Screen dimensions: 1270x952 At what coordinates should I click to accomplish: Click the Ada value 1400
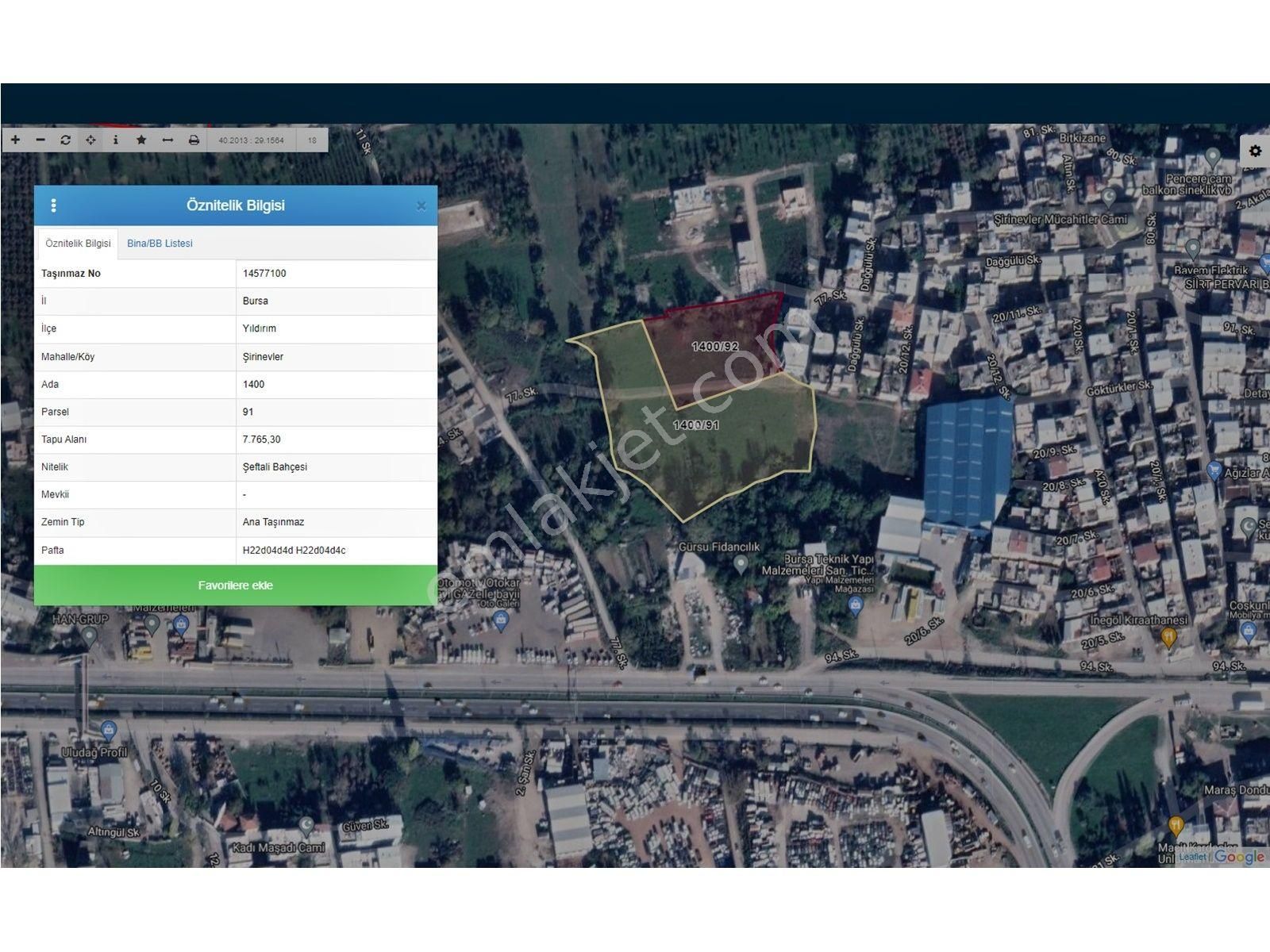coord(254,385)
